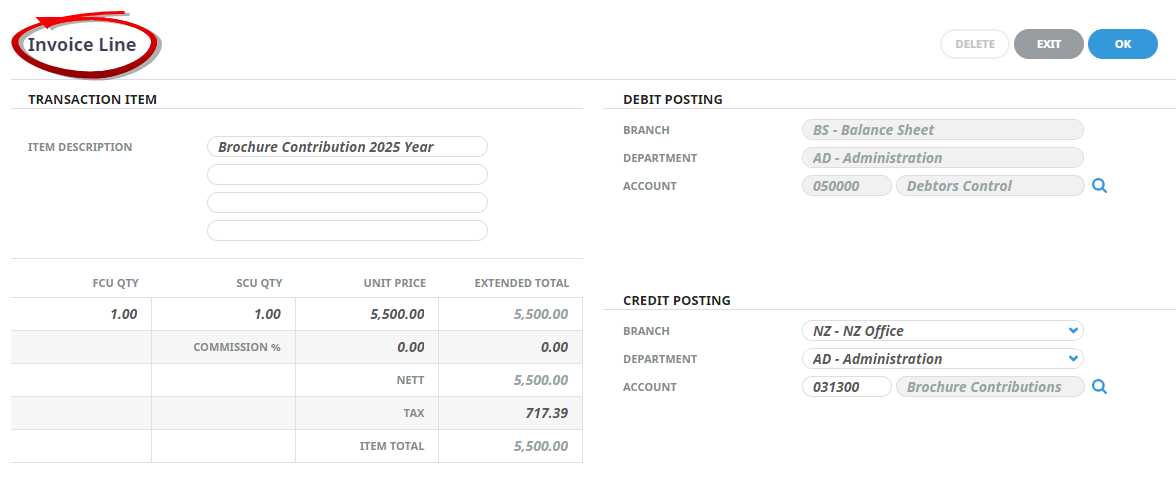The width and height of the screenshot is (1176, 481).
Task: Select the Unit Price 5,500.00 field
Action: coord(367,314)
